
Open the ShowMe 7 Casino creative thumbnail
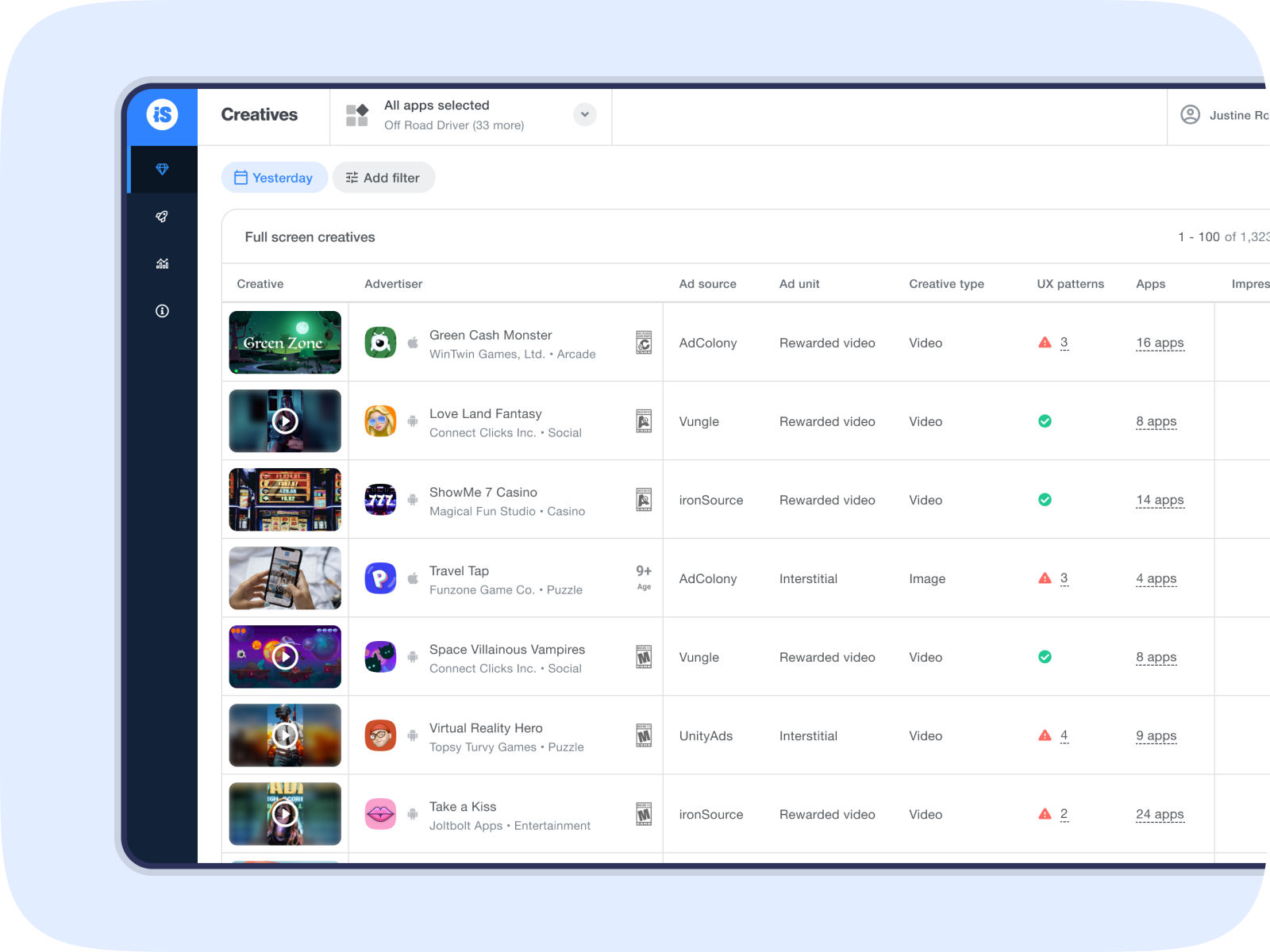(x=285, y=500)
